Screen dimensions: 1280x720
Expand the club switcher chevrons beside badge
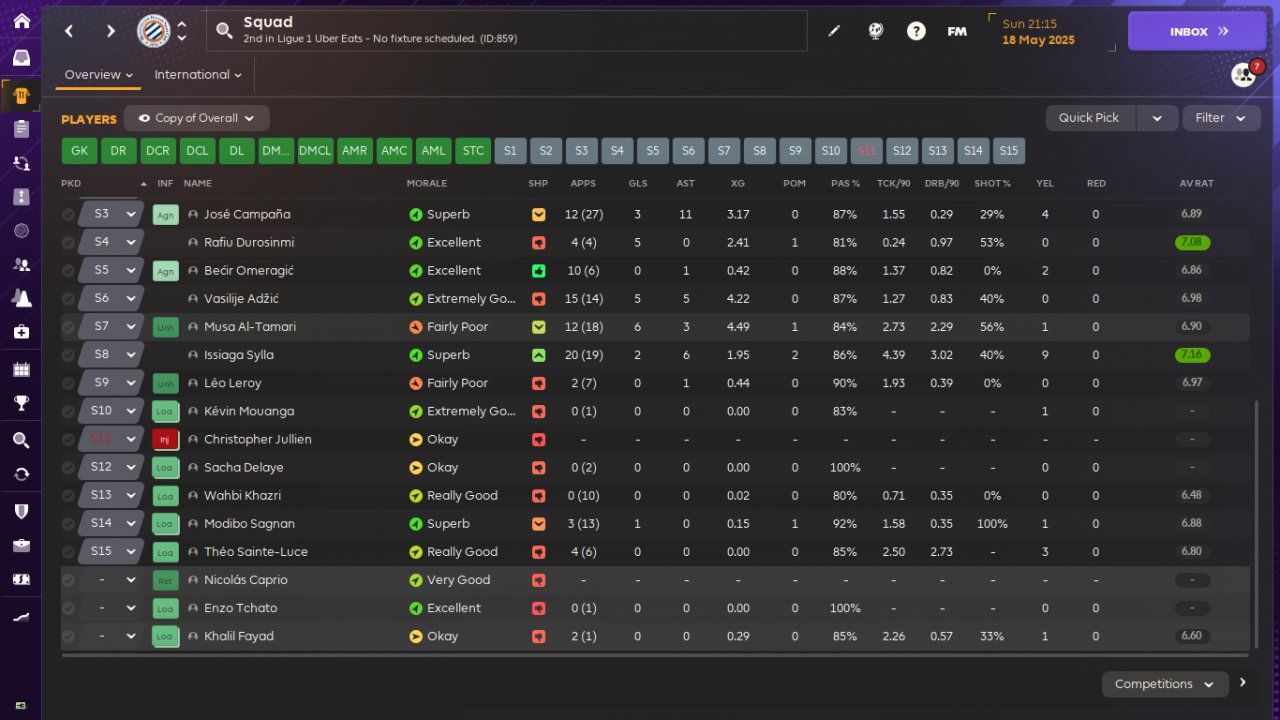[x=182, y=31]
